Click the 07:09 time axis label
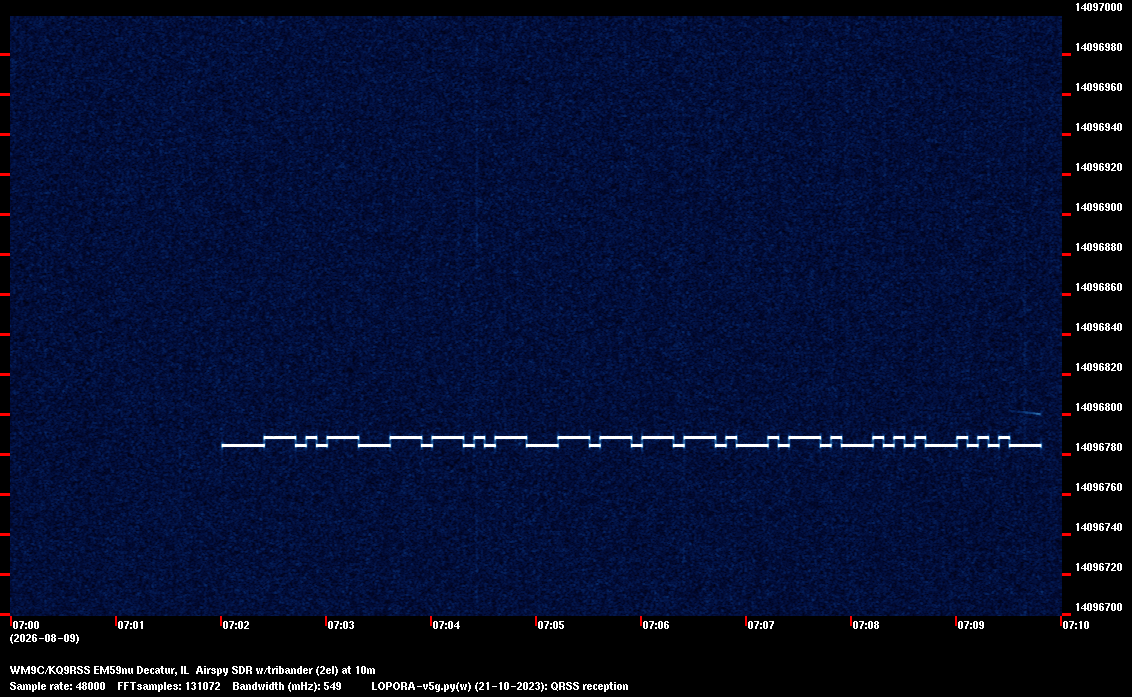This screenshot has height=697, width=1132. 971,625
